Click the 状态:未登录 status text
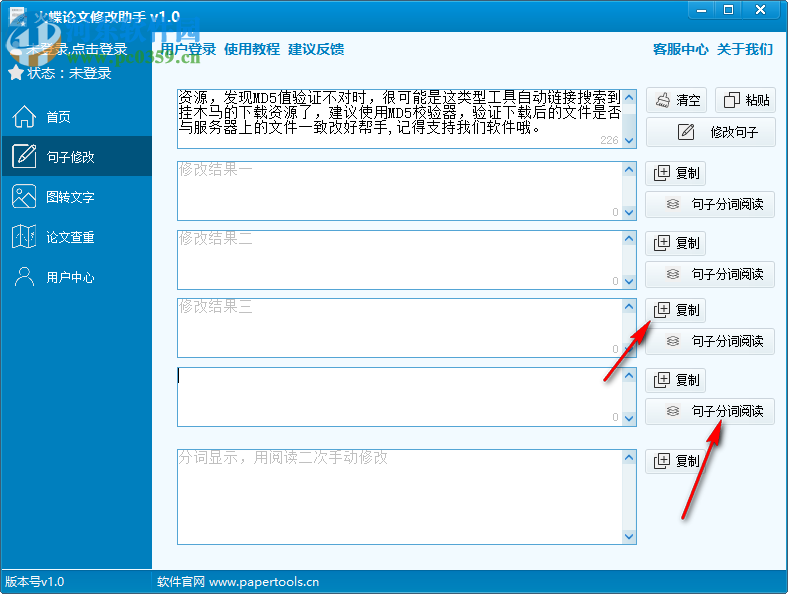 click(x=69, y=73)
